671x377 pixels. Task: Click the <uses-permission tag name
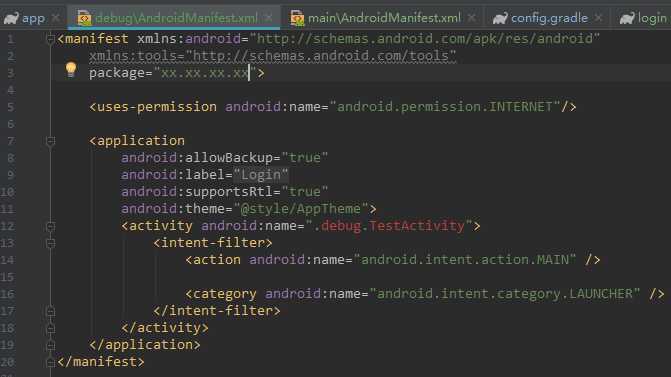pos(153,107)
